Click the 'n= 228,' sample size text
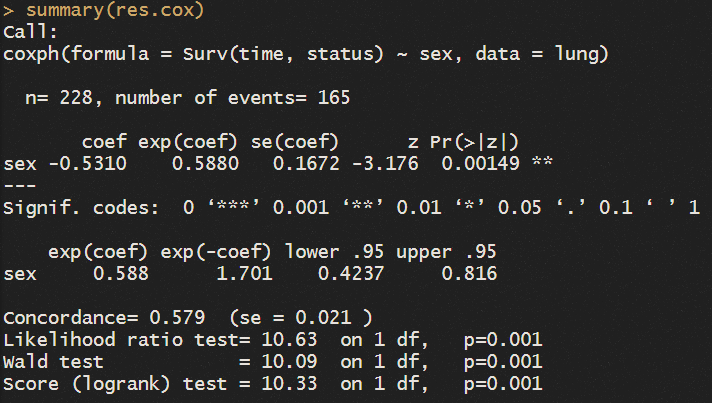The height and width of the screenshot is (403, 712). 64,98
